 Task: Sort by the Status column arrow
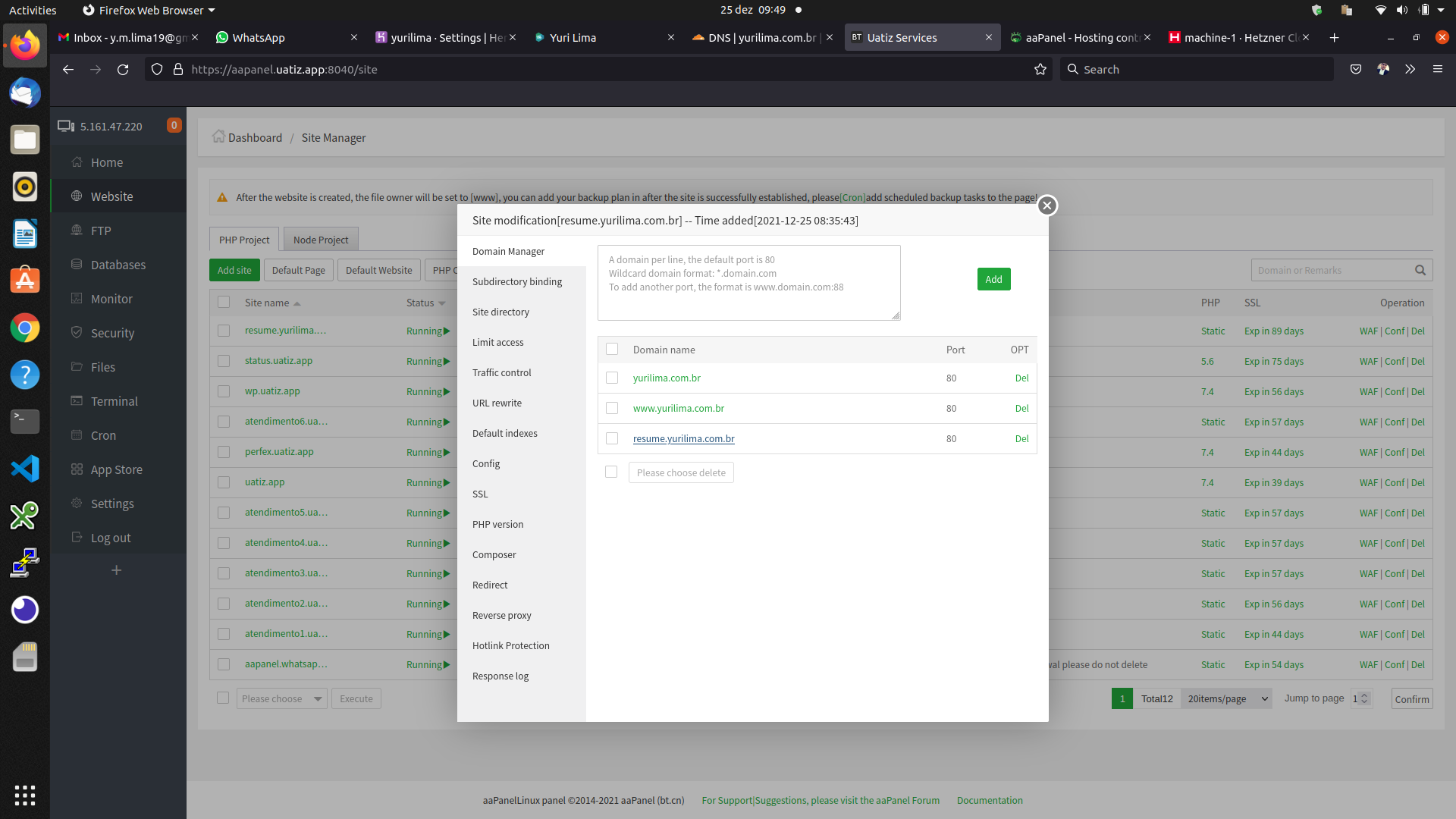441,303
